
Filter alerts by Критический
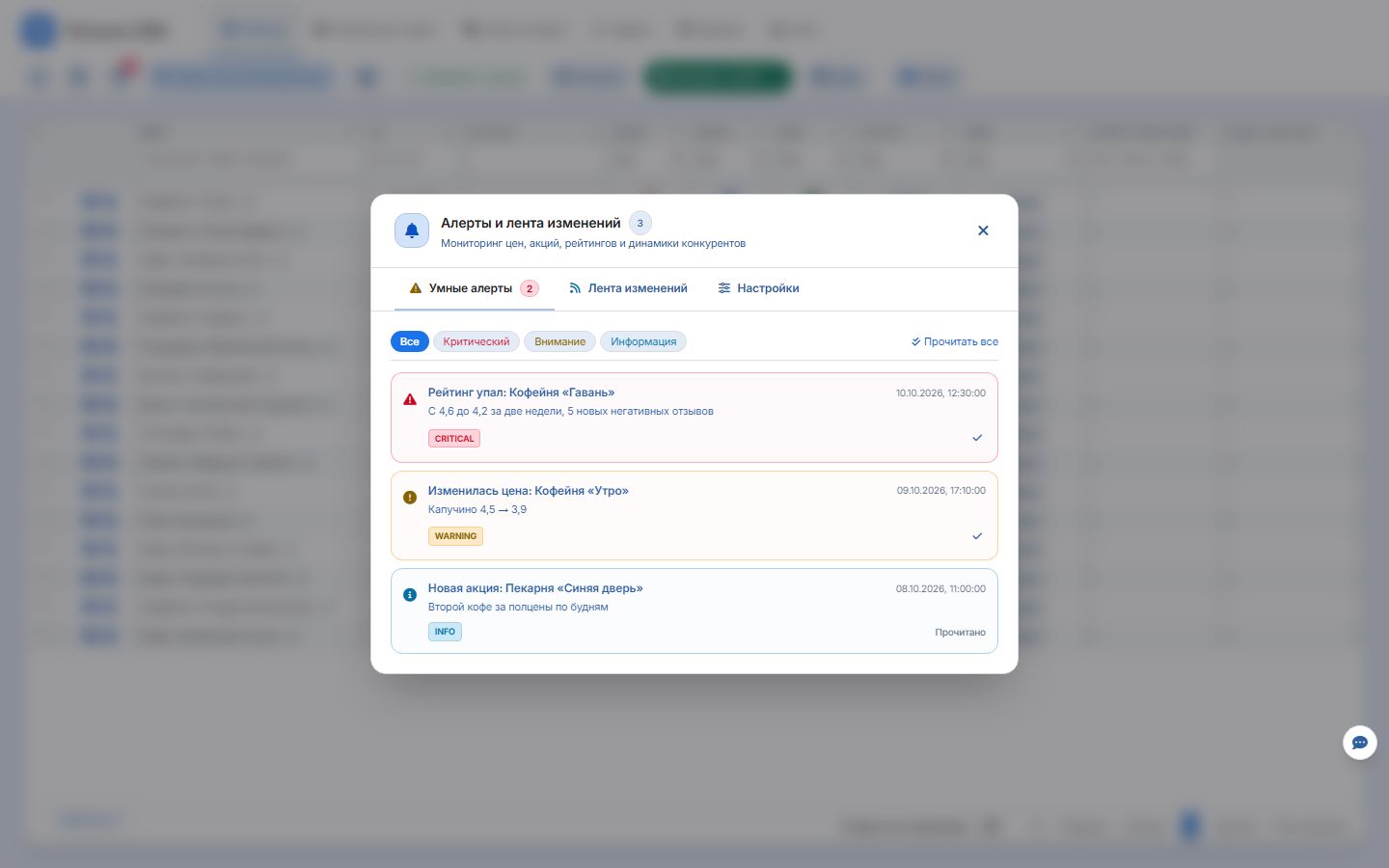(x=477, y=341)
